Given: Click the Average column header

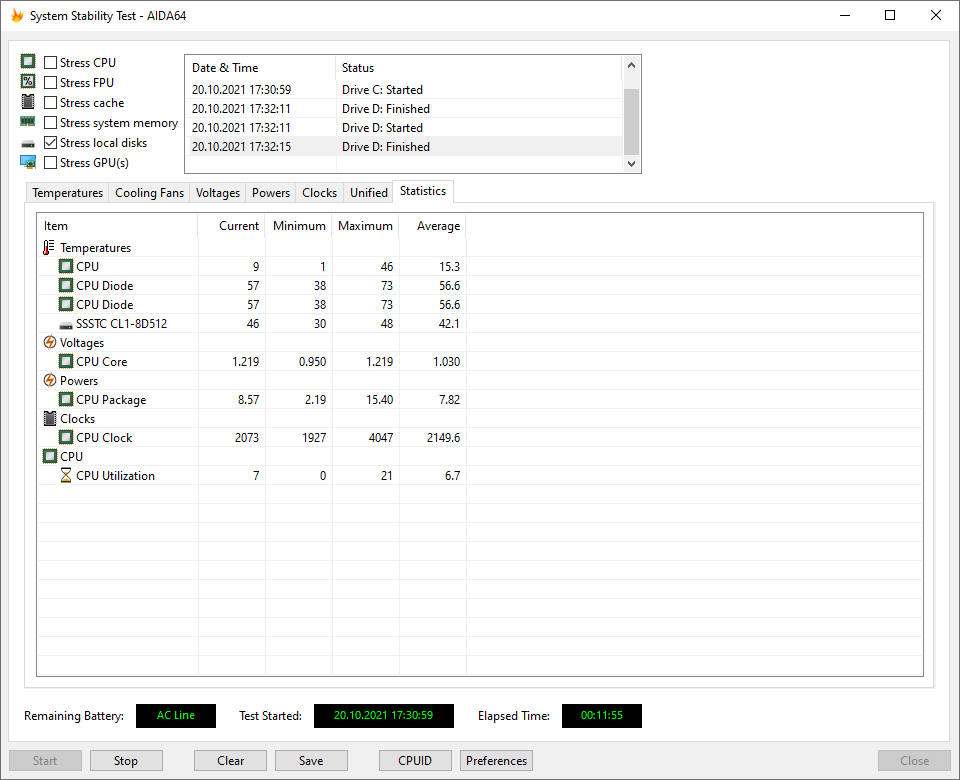Looking at the screenshot, I should coord(433,226).
